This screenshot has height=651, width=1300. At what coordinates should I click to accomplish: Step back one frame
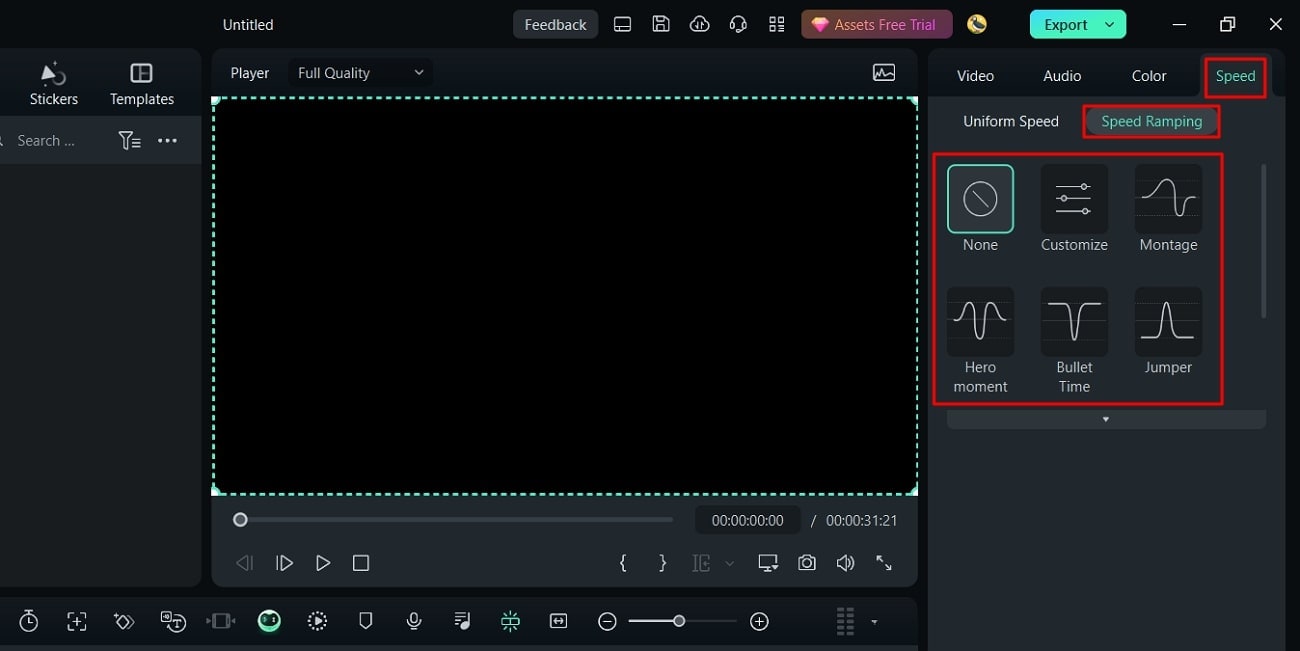244,563
